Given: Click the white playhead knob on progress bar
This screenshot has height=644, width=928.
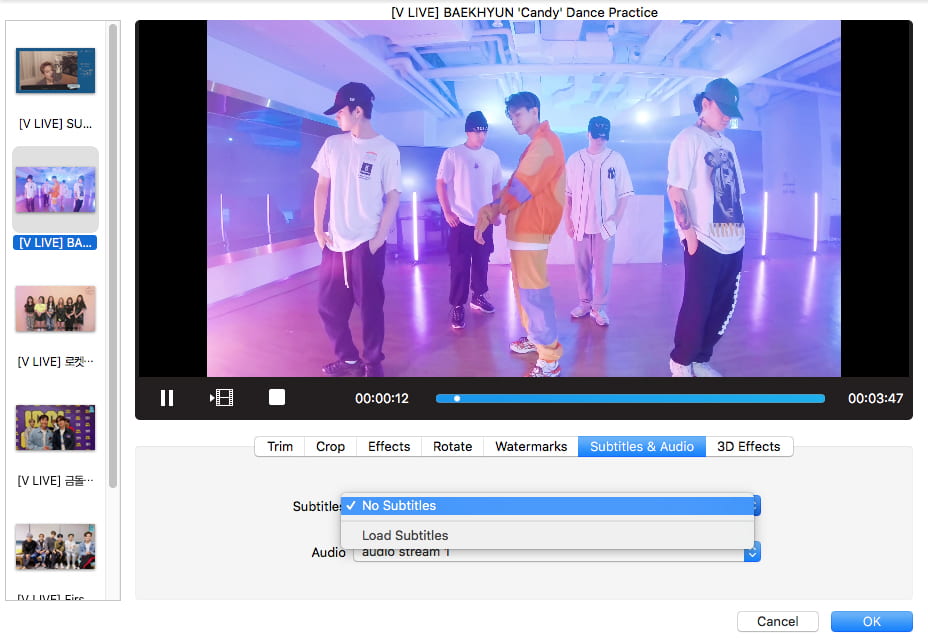Looking at the screenshot, I should tap(457, 398).
